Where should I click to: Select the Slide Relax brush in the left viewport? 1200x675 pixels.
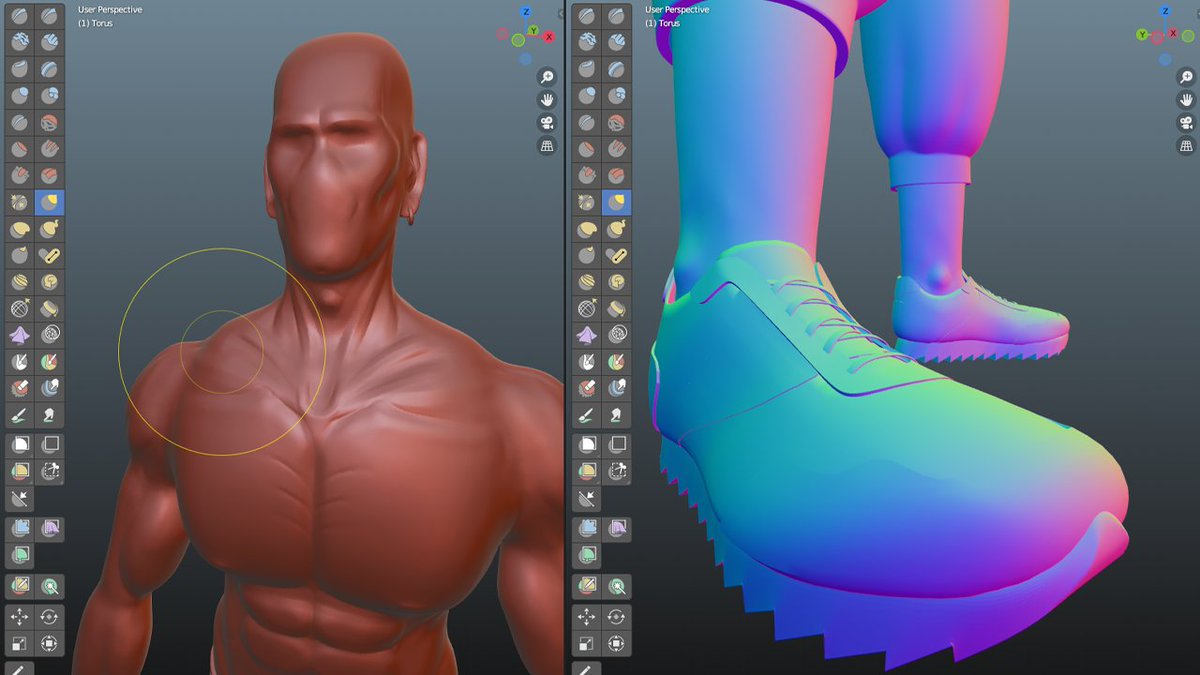(19, 309)
